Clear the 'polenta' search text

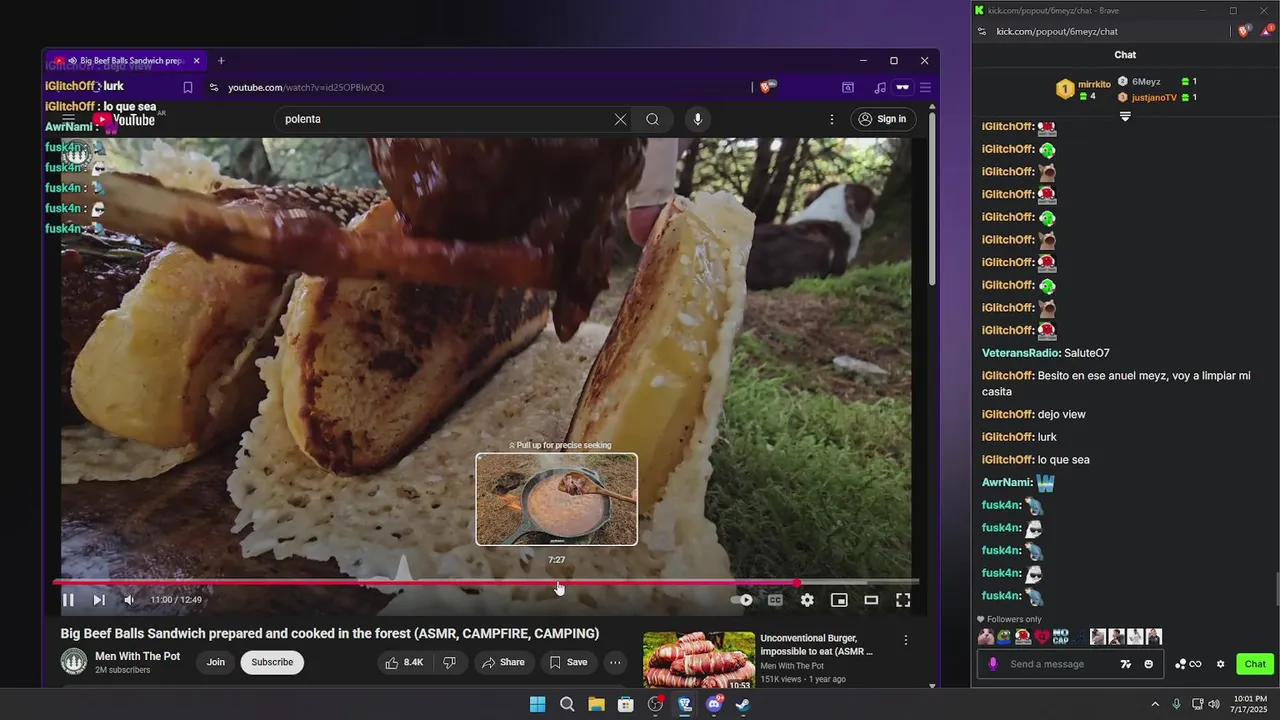point(620,119)
